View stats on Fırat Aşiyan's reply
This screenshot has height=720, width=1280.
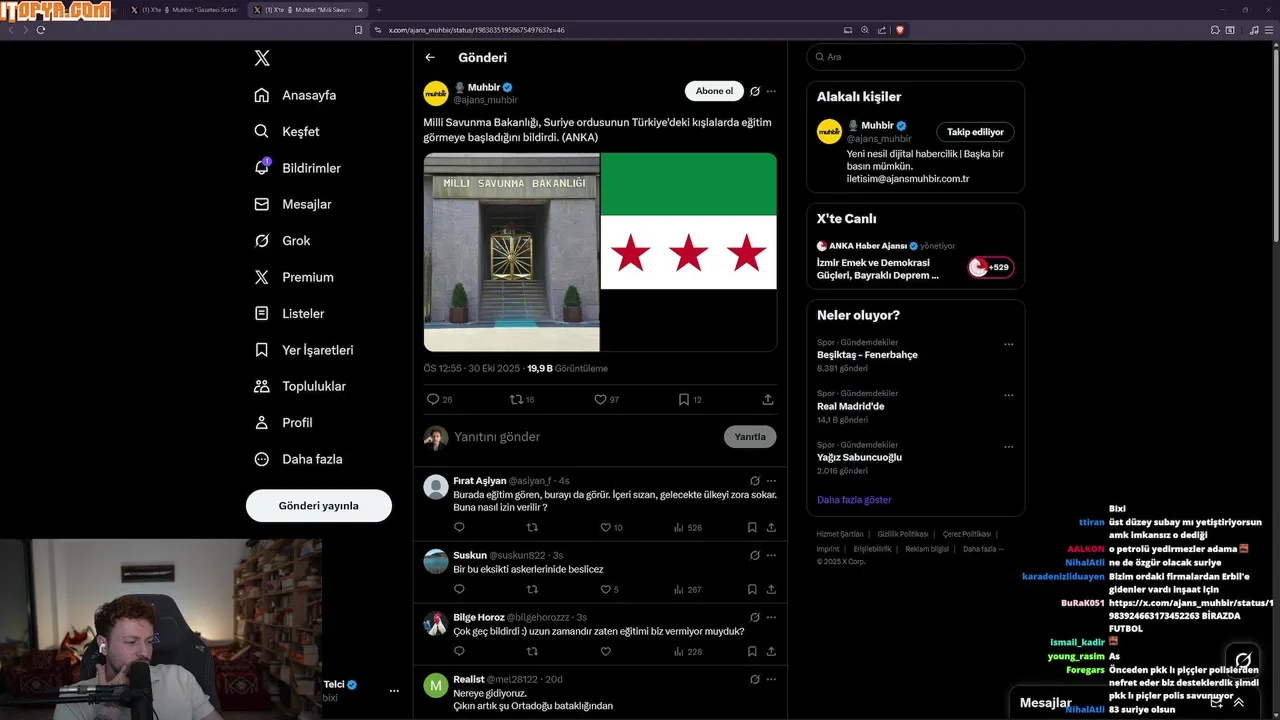click(688, 527)
